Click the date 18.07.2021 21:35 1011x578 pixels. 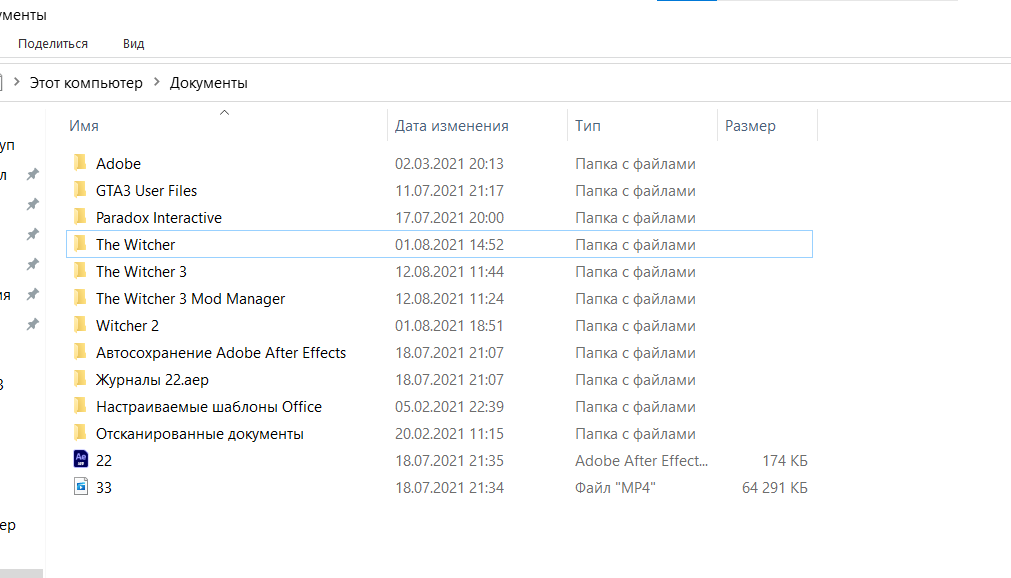coord(449,461)
